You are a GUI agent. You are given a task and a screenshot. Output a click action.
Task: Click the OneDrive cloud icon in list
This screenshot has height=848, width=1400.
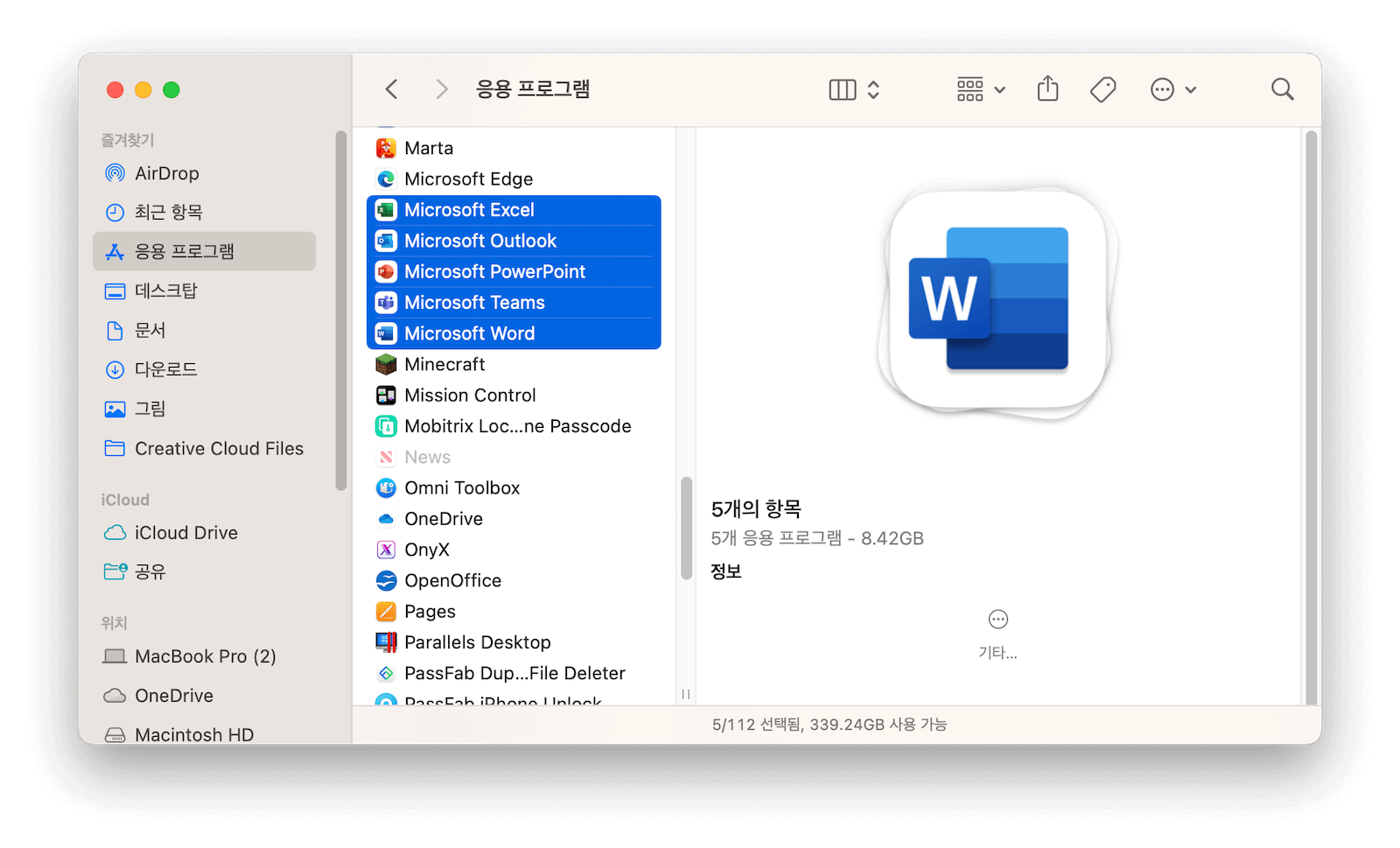pyautogui.click(x=386, y=519)
